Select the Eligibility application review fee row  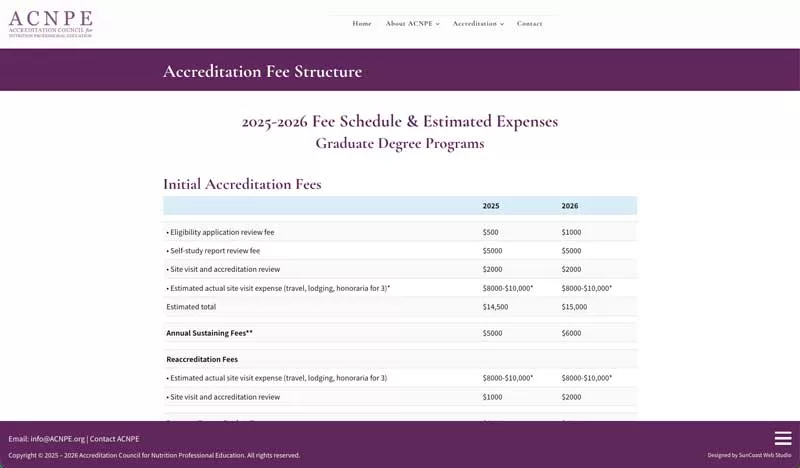(221, 232)
